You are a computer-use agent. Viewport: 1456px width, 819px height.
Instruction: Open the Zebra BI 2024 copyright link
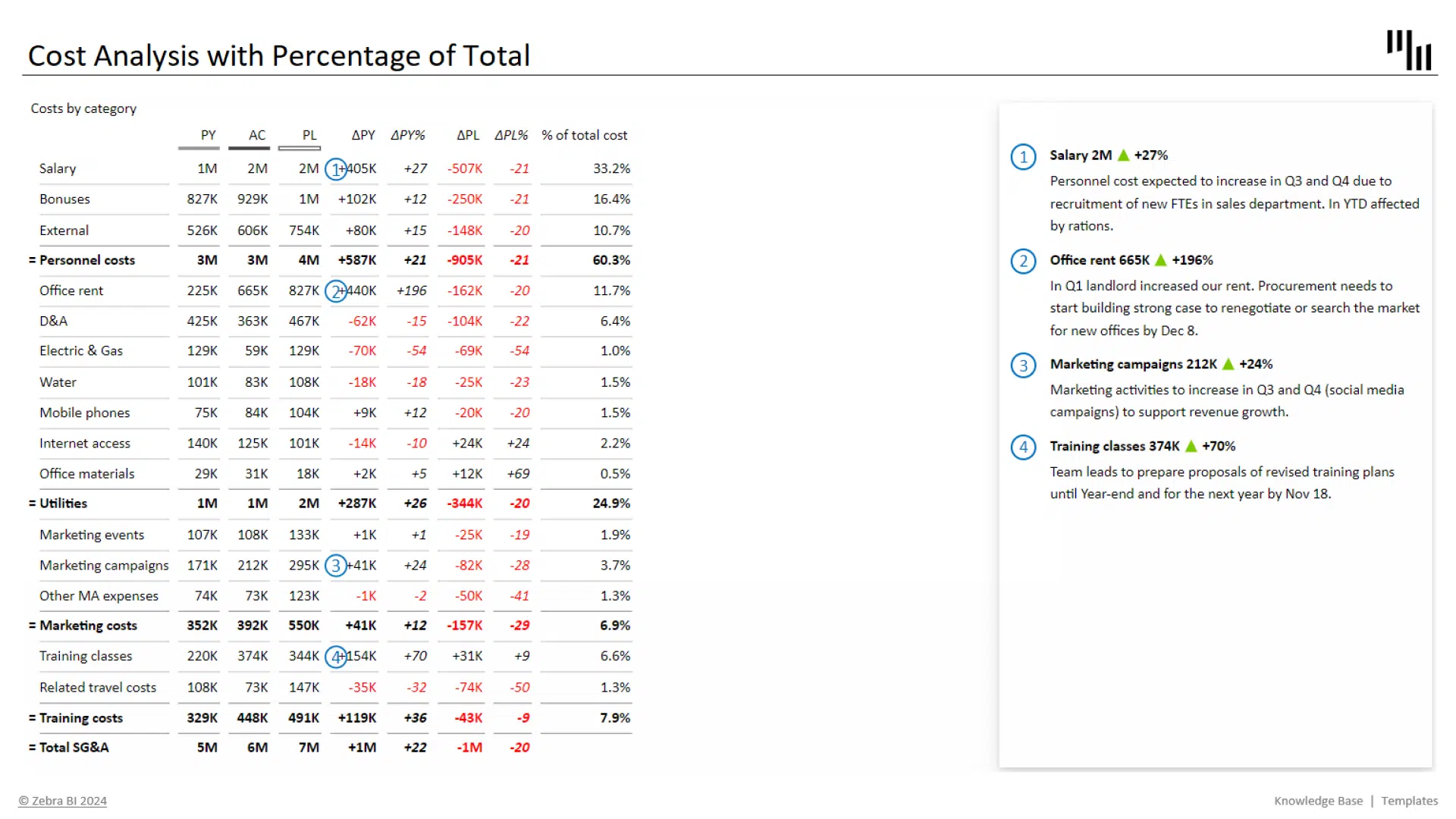point(63,801)
